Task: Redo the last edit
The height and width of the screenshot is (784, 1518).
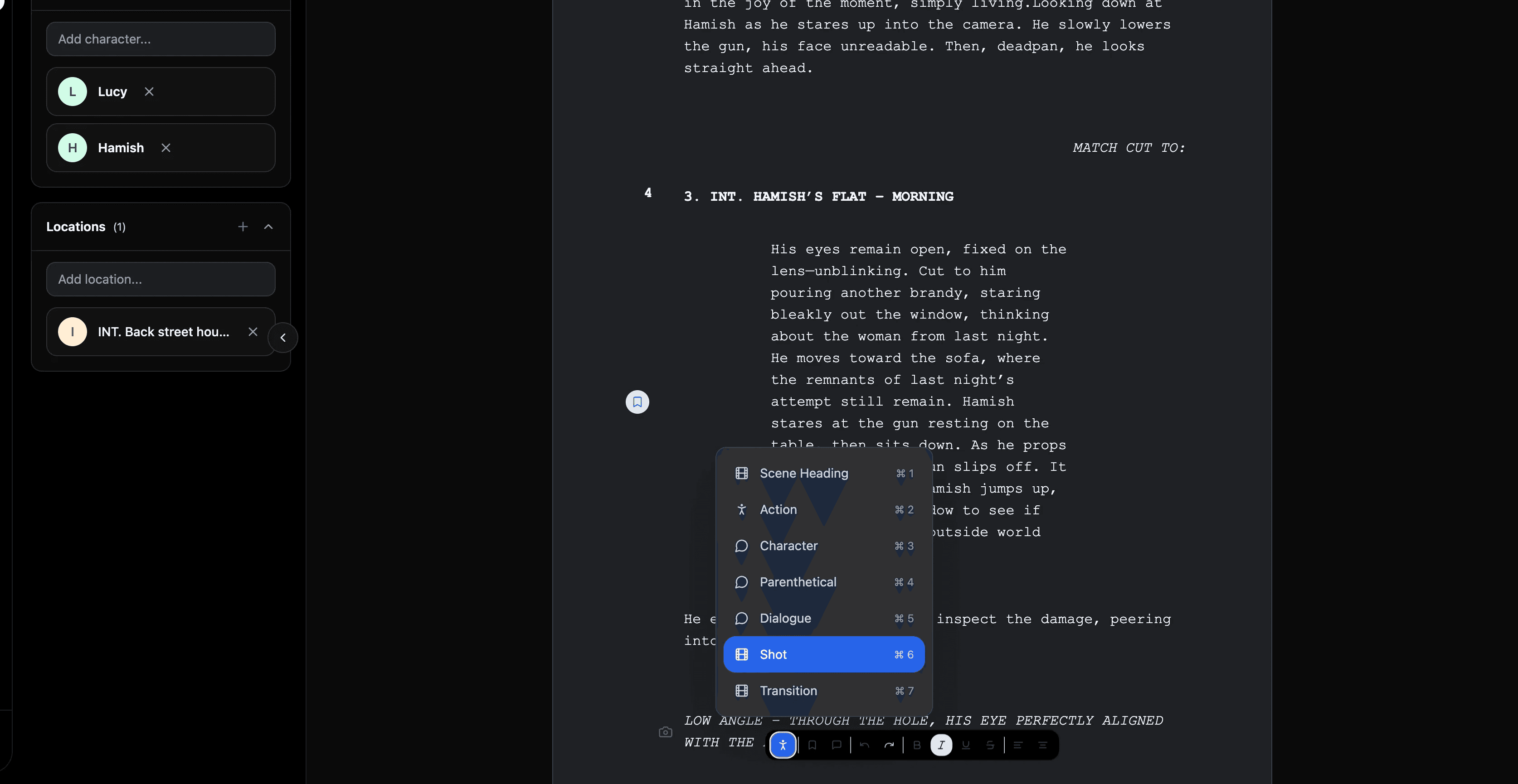Action: point(889,745)
